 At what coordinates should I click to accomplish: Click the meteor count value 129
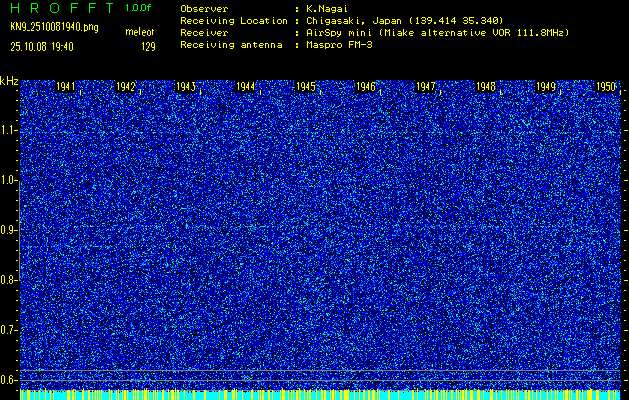[x=148, y=46]
